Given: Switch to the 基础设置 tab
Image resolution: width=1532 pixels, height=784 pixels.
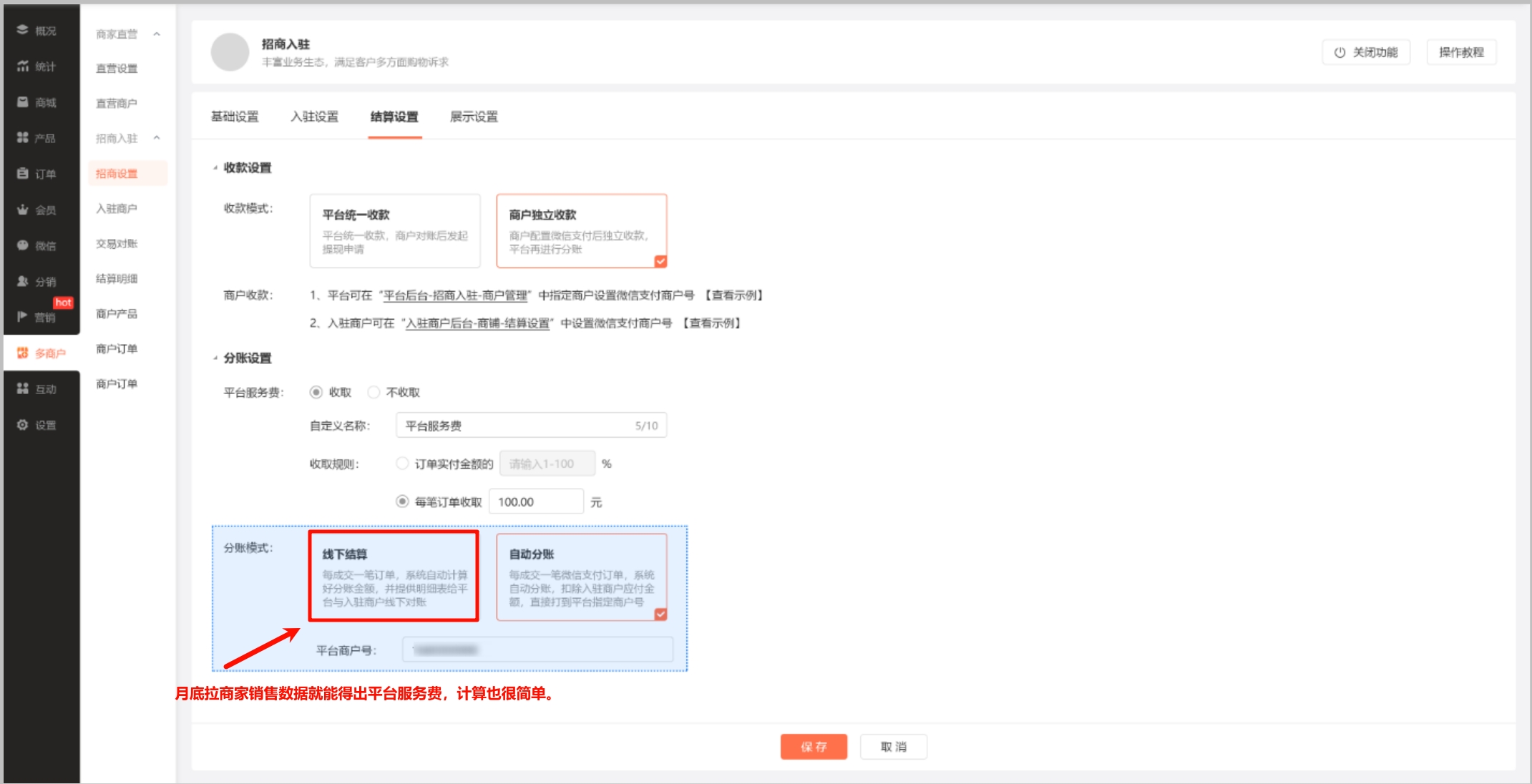Looking at the screenshot, I should (235, 117).
